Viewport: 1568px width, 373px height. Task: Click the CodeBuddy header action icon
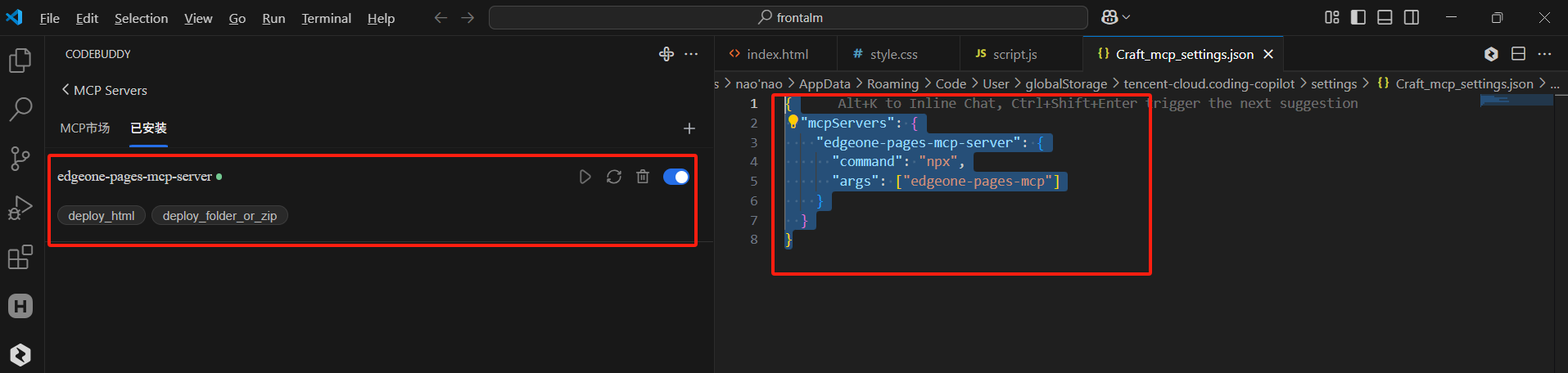tap(667, 54)
